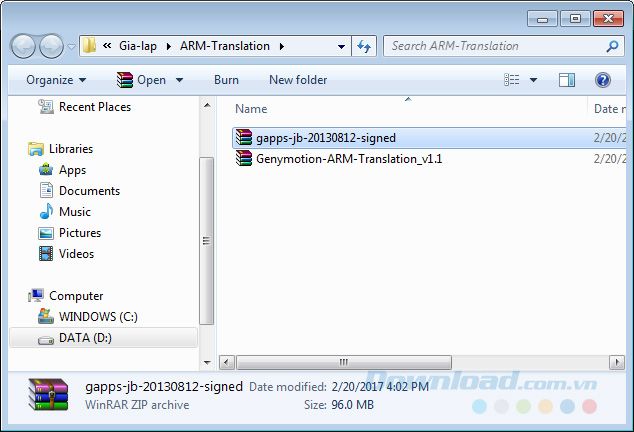Open Recent Places in navigation pane
Image resolution: width=634 pixels, height=432 pixels.
pos(95,107)
